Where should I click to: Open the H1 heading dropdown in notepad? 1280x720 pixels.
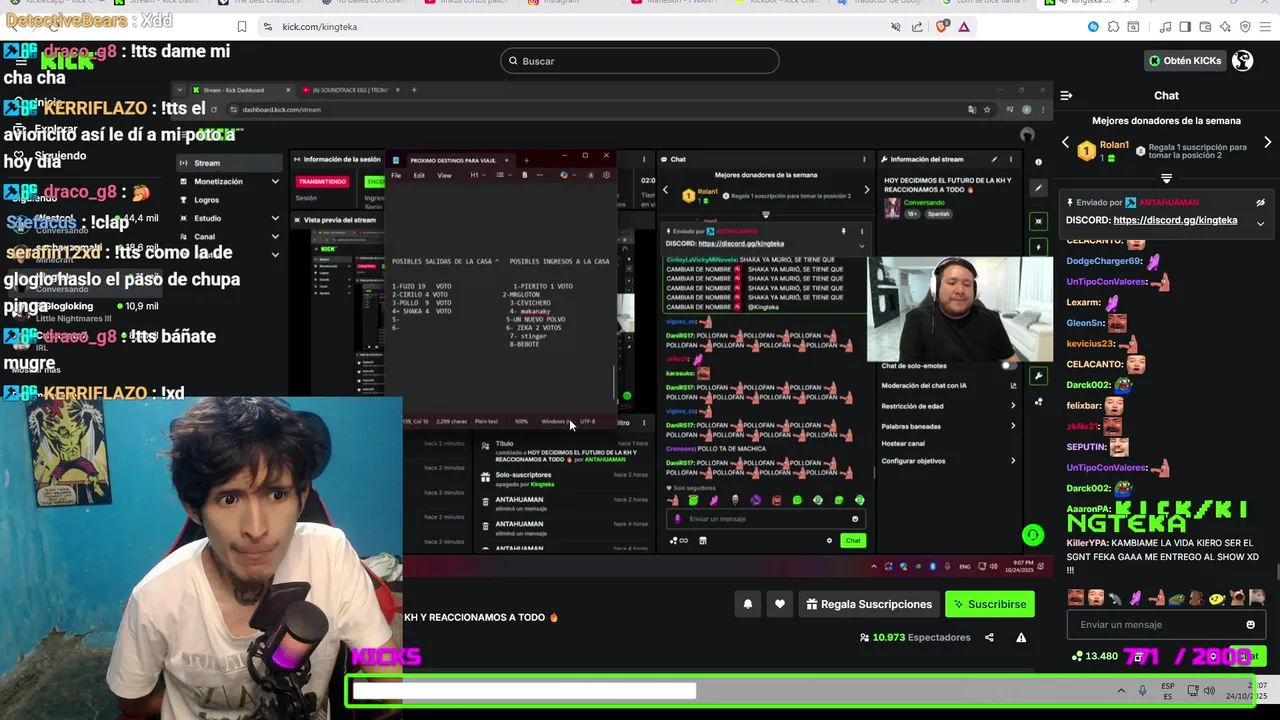(476, 175)
